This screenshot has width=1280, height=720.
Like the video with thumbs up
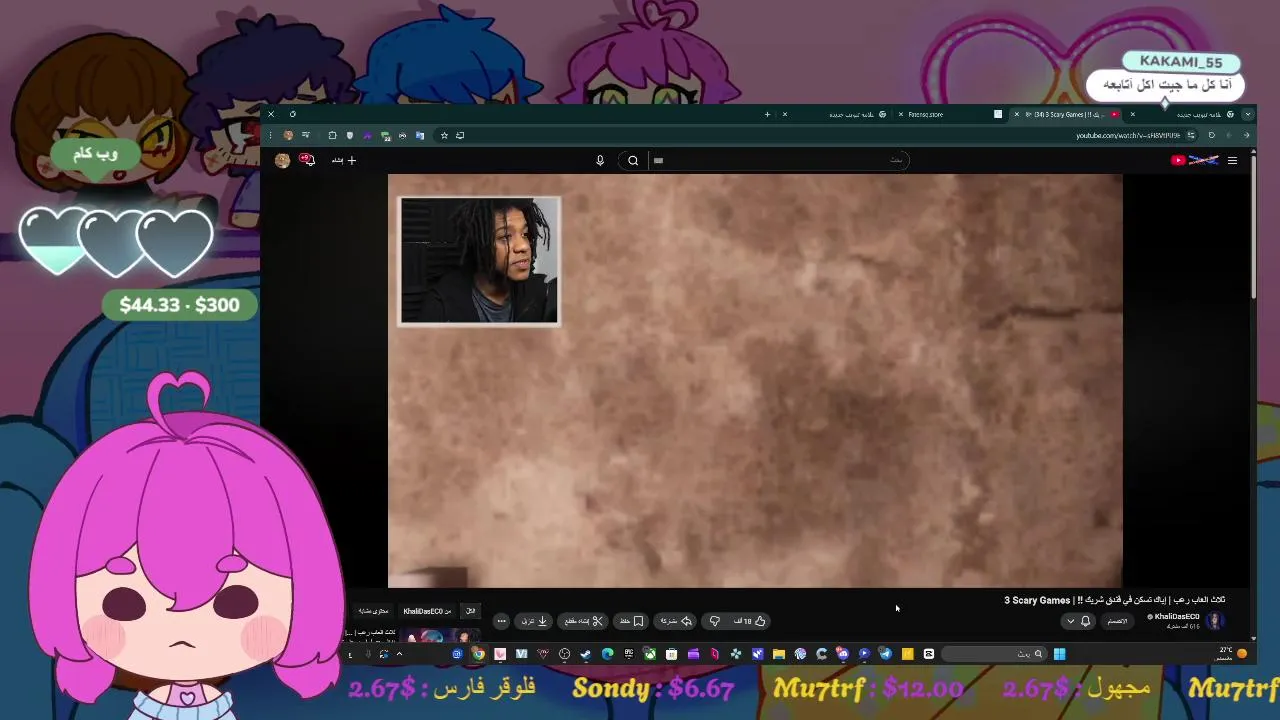750,621
